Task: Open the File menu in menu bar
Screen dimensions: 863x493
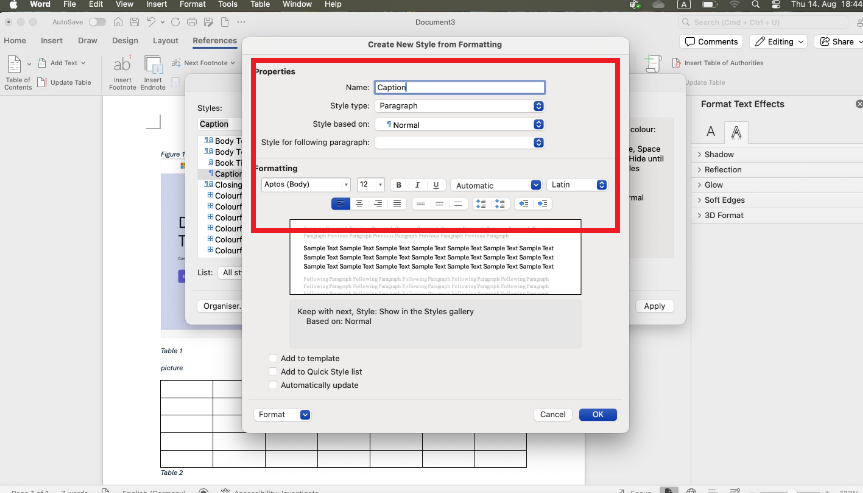Action: click(x=69, y=4)
